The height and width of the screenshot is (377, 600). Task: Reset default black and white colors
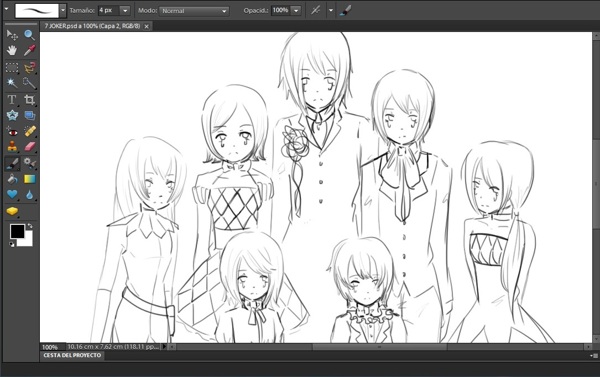[12, 244]
